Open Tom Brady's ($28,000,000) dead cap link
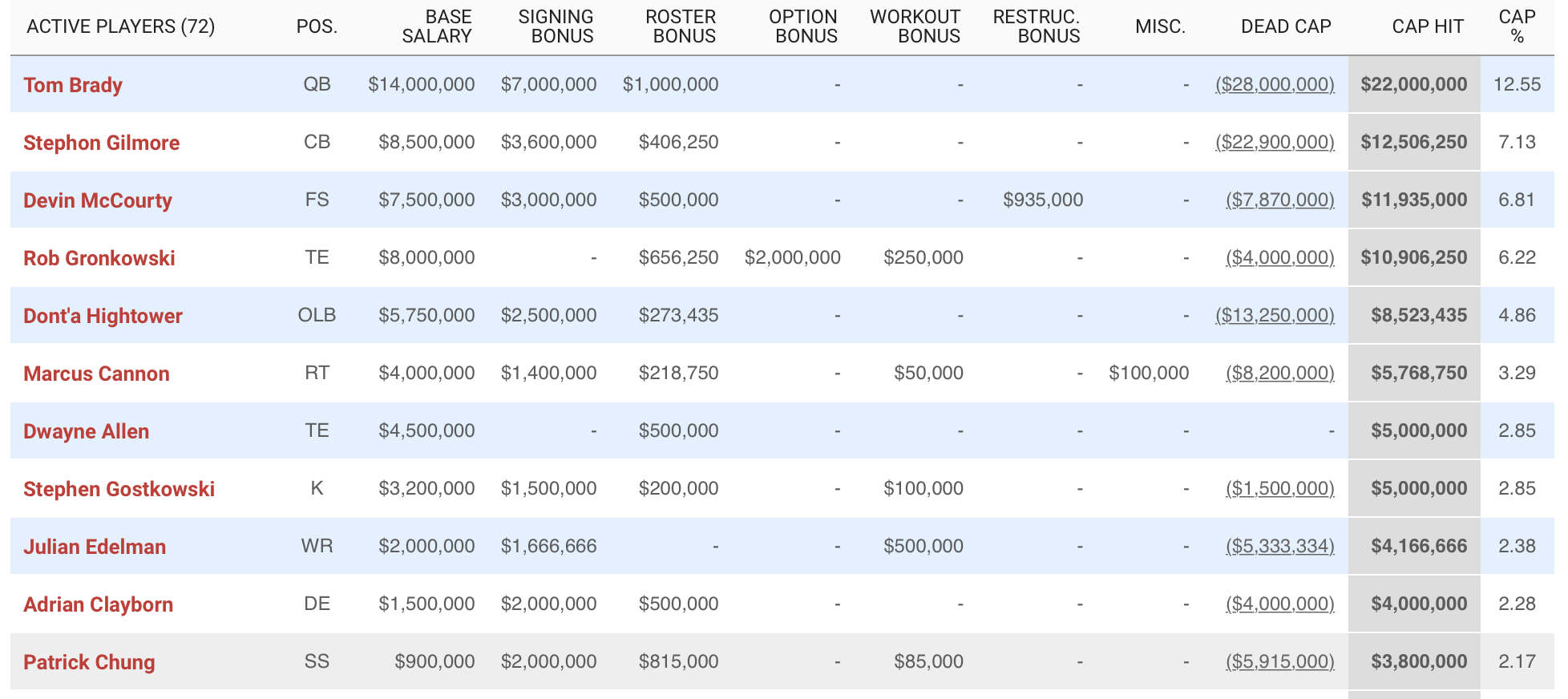 pyautogui.click(x=1275, y=84)
